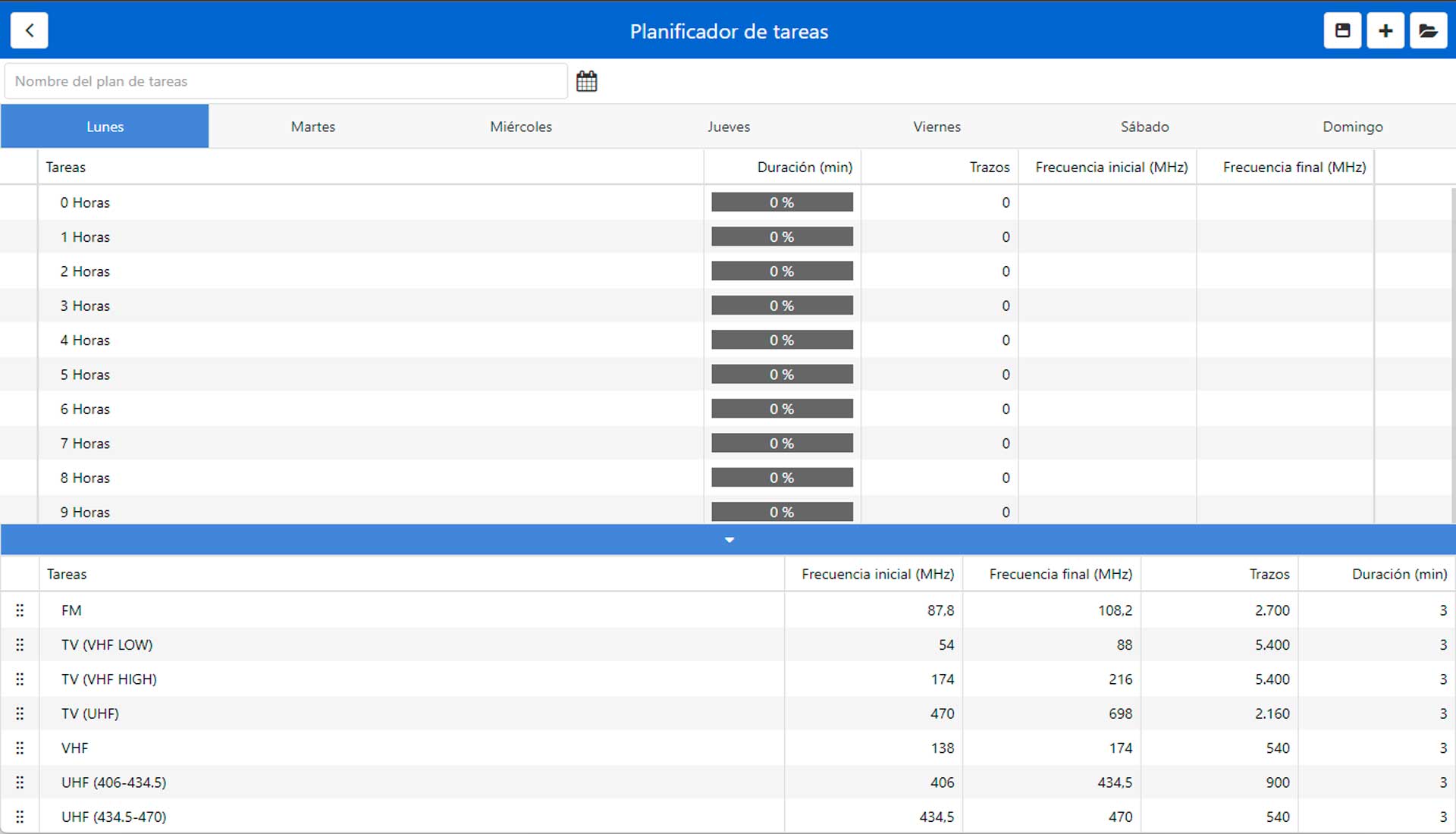Click the upper table vertical scrollbar
Viewport: 1456px width, 834px height.
click(1453, 355)
